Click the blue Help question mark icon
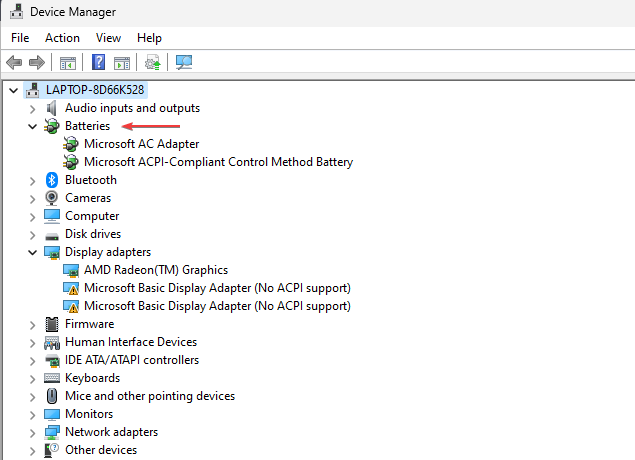 99,62
